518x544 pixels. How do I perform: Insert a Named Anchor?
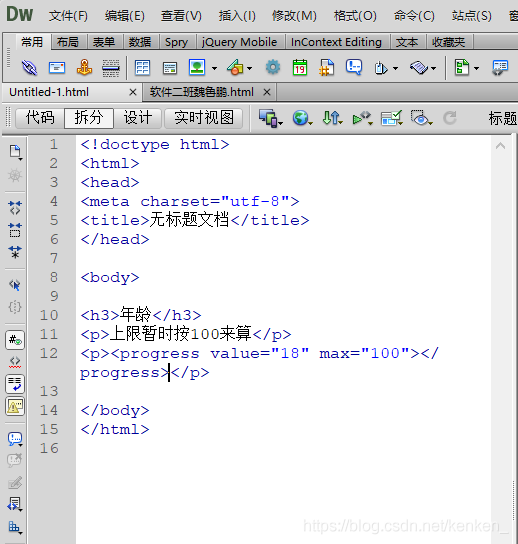[x=84, y=67]
